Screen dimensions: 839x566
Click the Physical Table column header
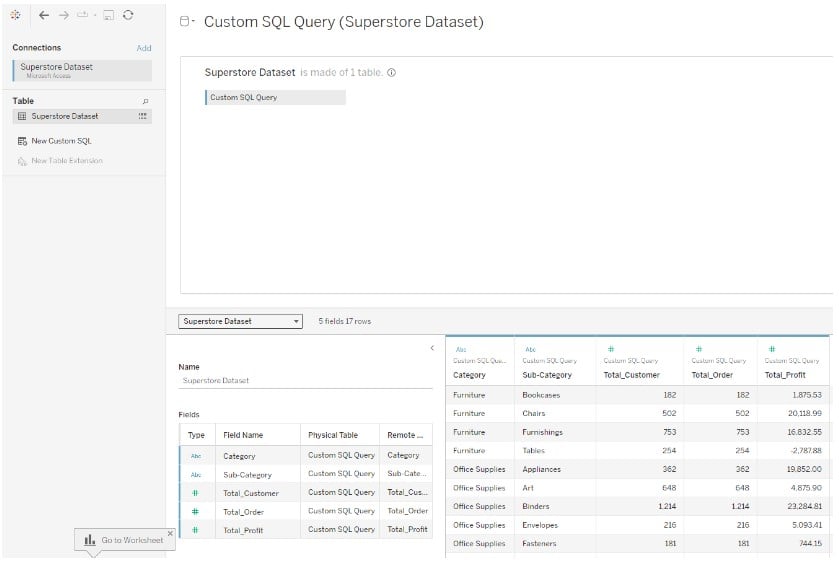pos(340,435)
